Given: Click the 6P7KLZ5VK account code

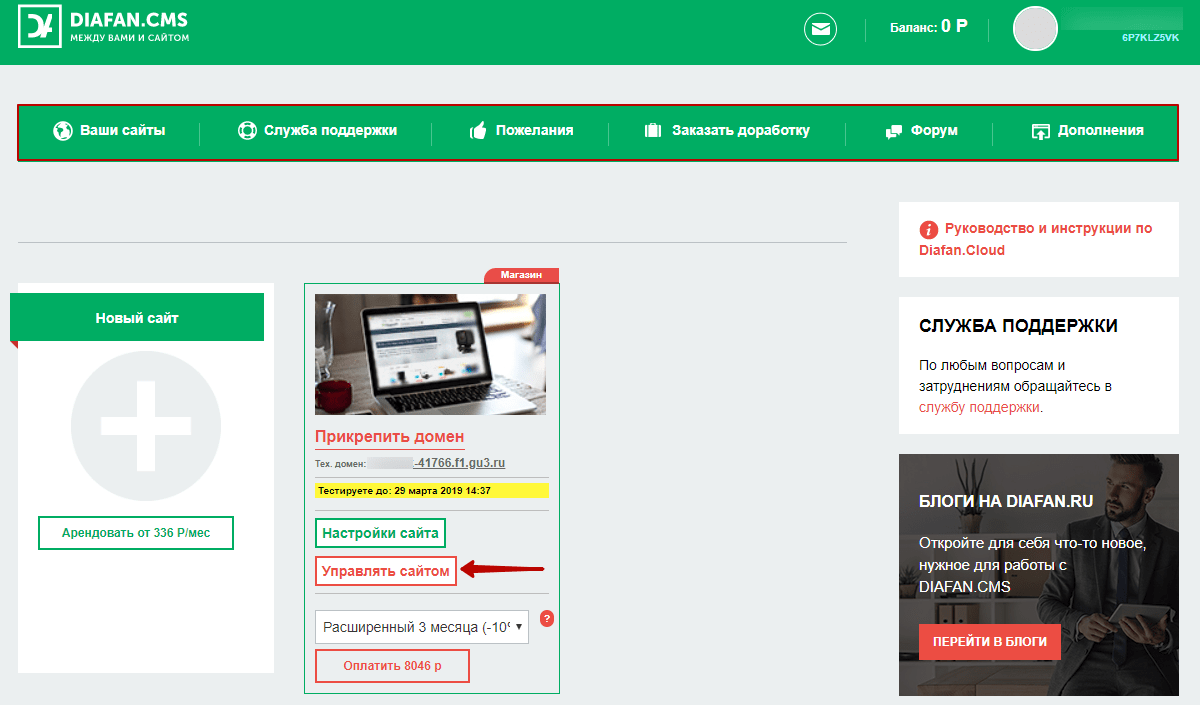Looking at the screenshot, I should point(1150,37).
